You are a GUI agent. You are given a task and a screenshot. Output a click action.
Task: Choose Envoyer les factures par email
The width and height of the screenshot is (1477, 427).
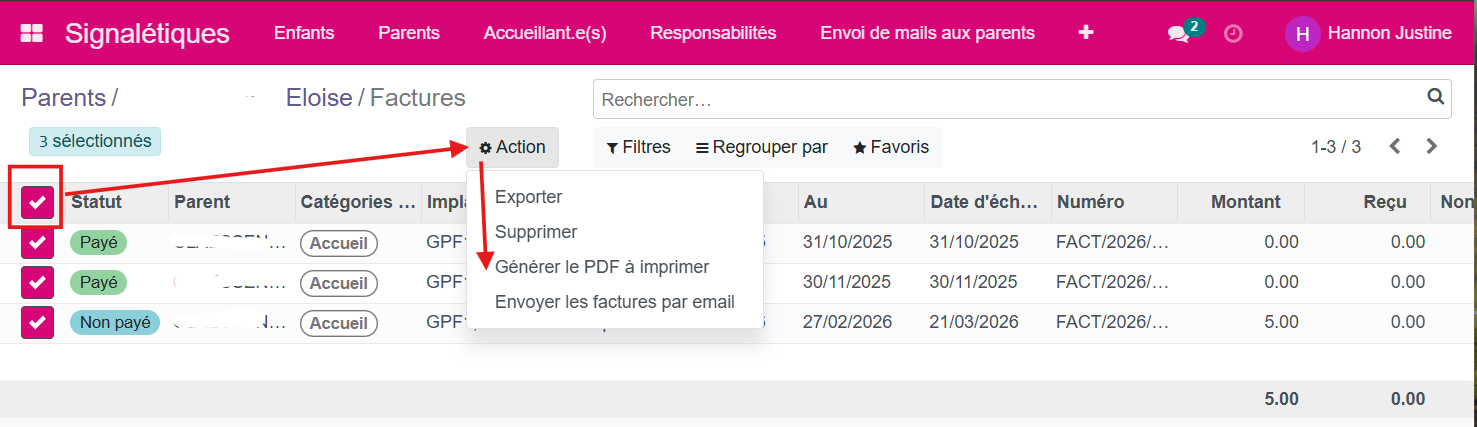614,302
